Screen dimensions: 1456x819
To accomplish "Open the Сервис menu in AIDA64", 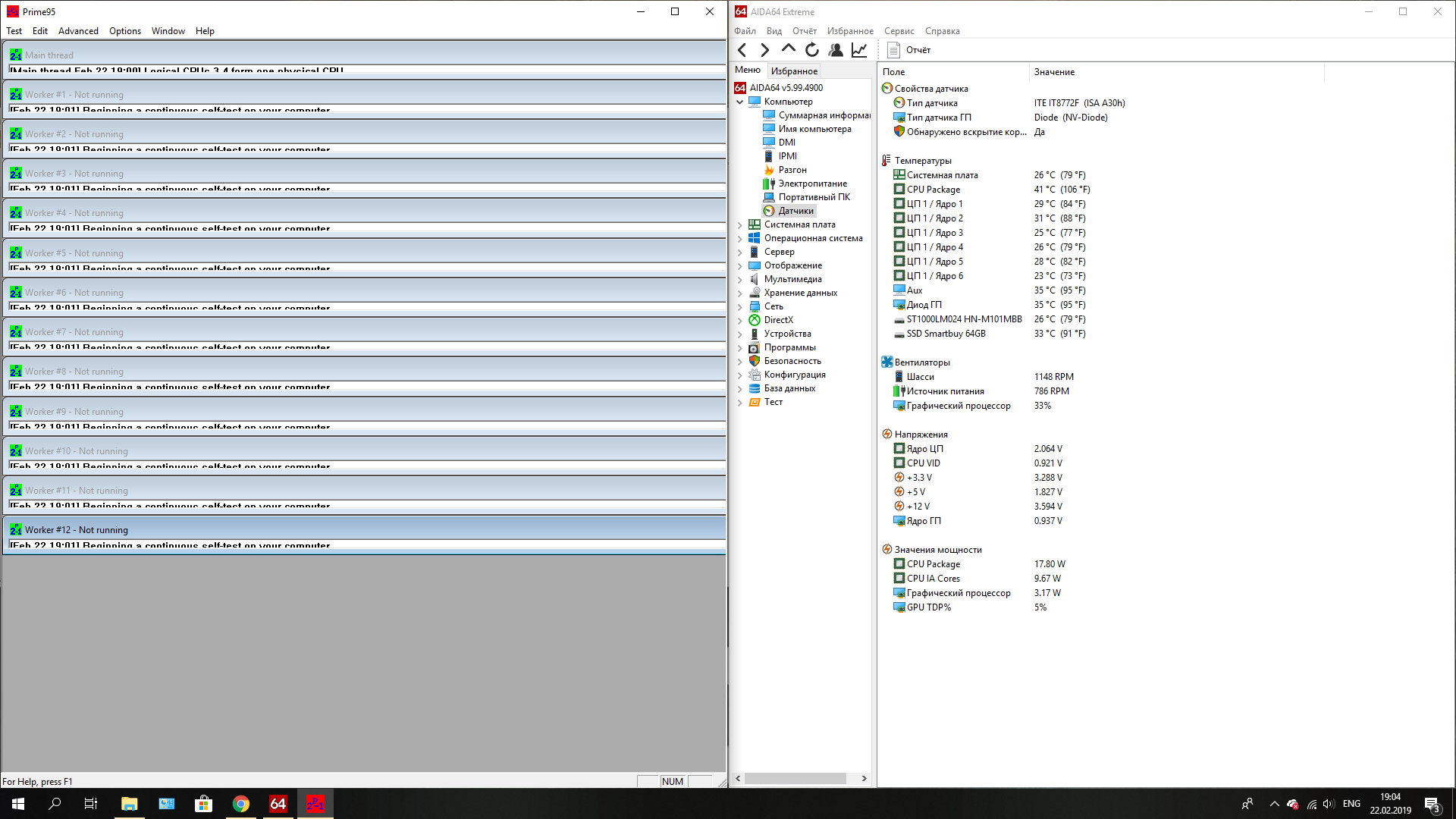I will click(x=899, y=31).
